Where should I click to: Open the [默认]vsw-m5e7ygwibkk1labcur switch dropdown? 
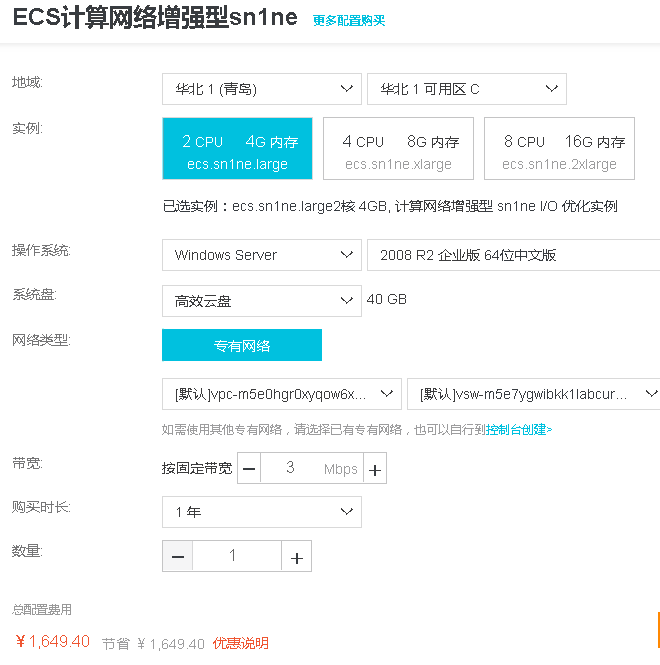[534, 394]
